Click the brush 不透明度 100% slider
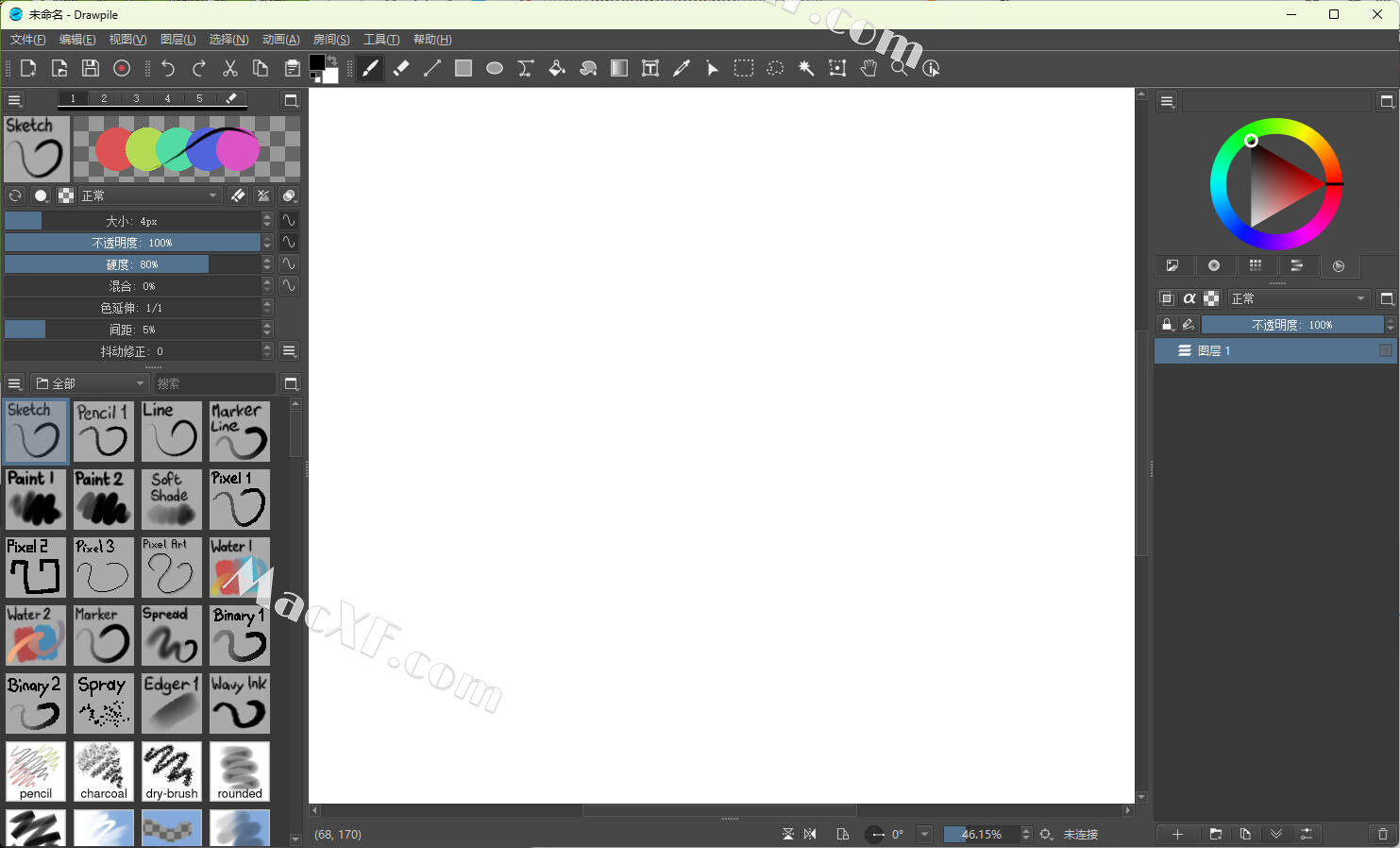The height and width of the screenshot is (848, 1400). coord(132,243)
